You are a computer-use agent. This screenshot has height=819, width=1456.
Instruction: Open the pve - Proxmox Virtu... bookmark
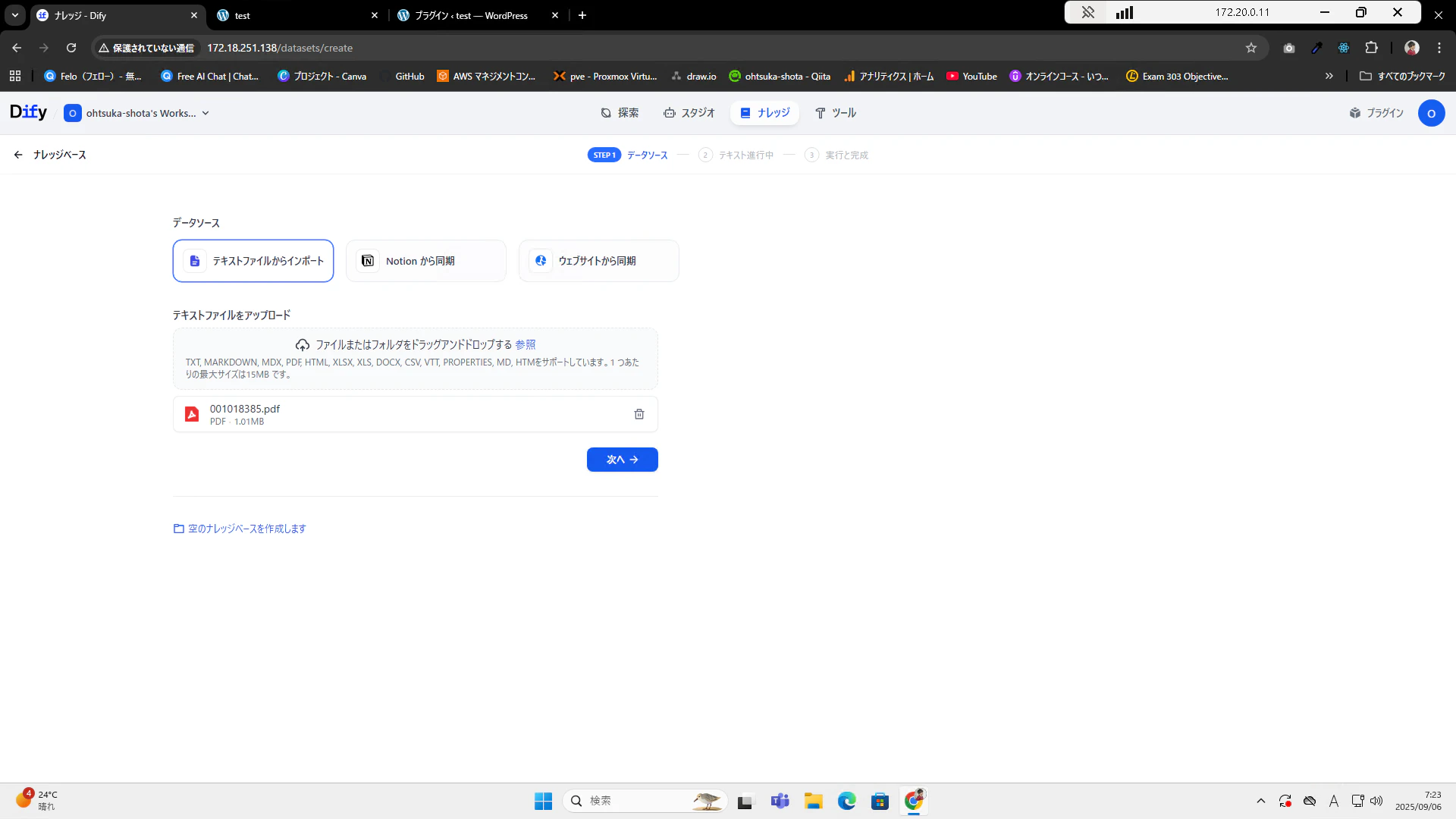click(x=604, y=76)
